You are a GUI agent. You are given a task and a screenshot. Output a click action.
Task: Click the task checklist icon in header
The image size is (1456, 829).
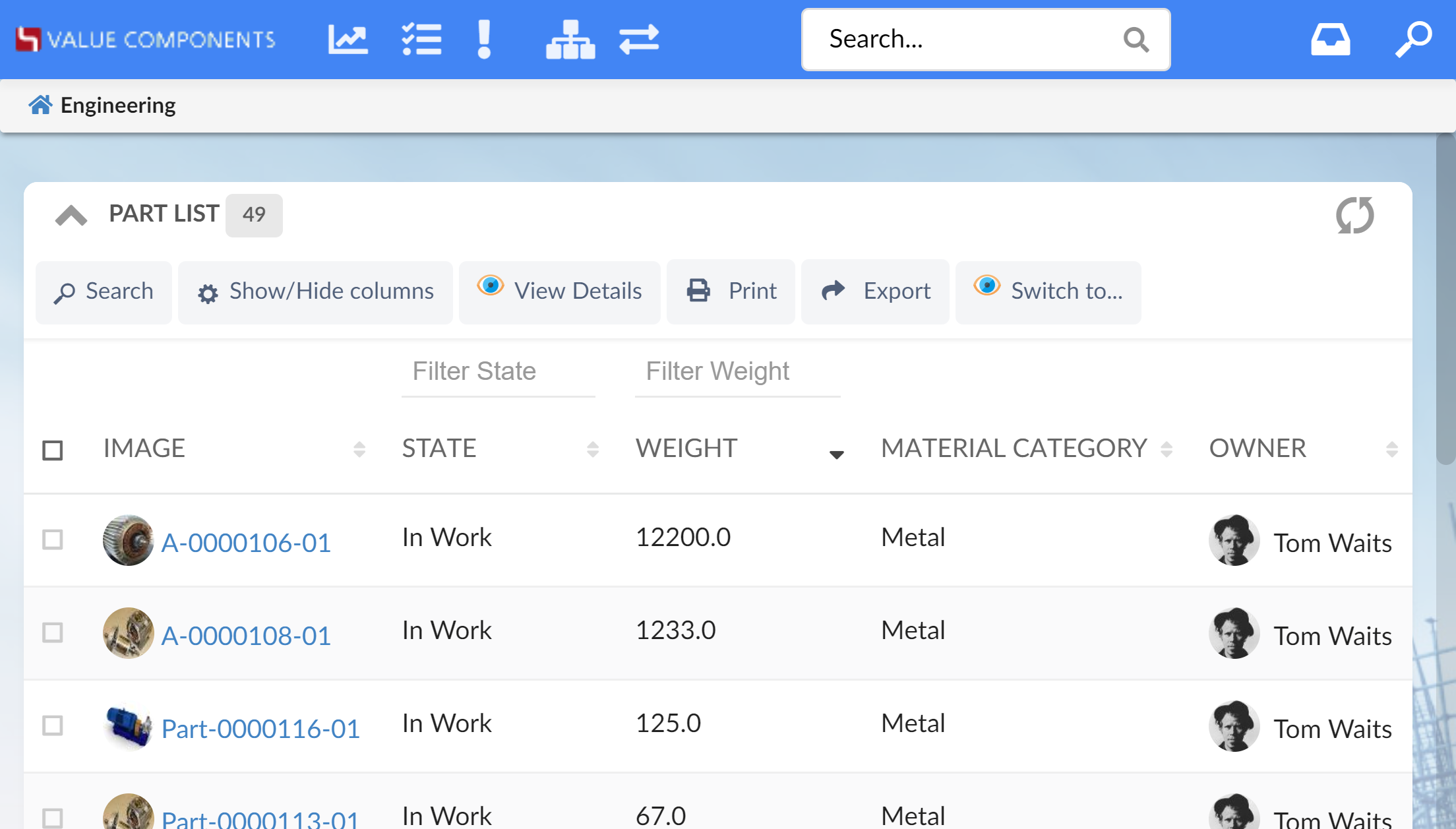pos(421,40)
